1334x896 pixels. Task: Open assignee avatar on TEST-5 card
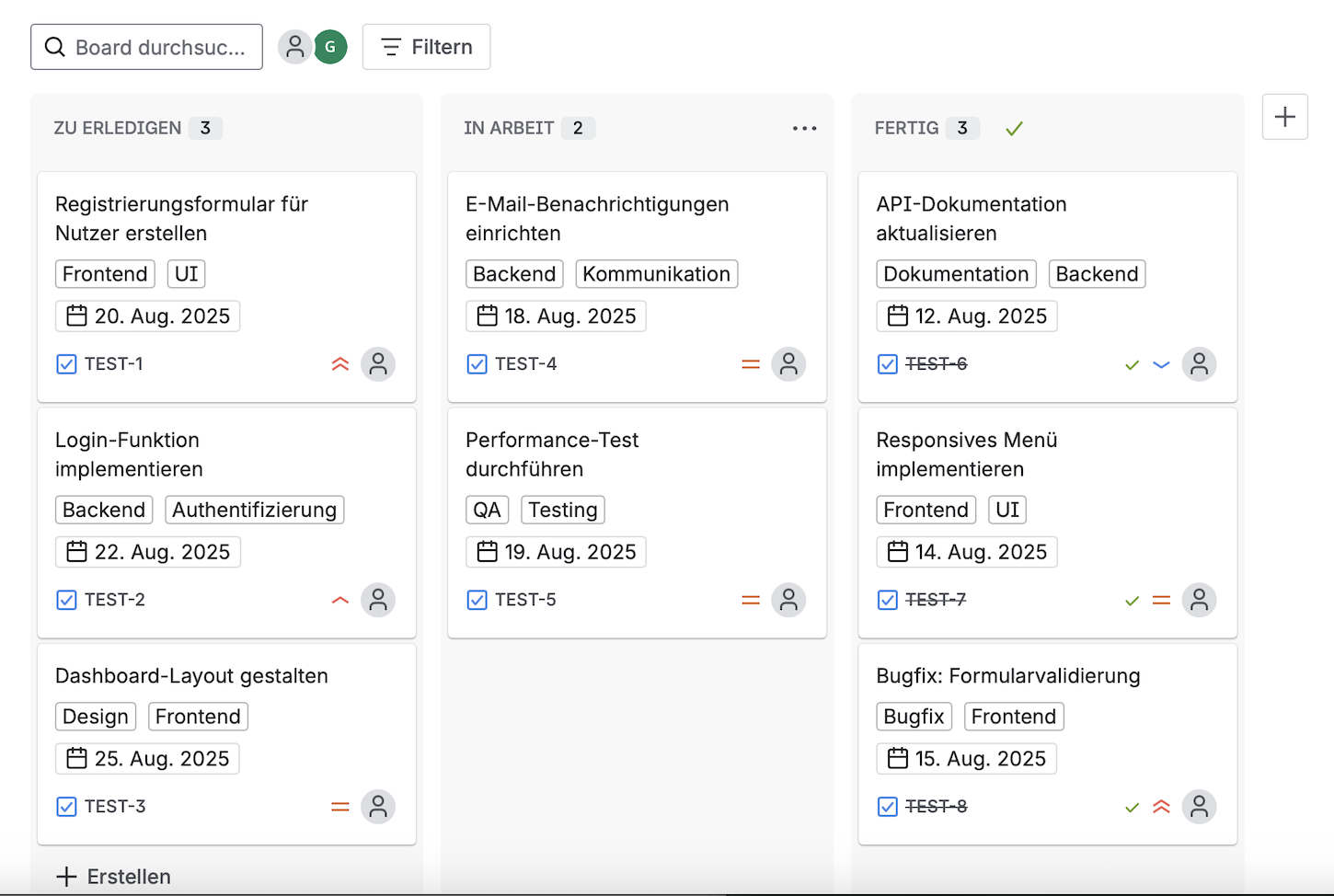pos(788,600)
